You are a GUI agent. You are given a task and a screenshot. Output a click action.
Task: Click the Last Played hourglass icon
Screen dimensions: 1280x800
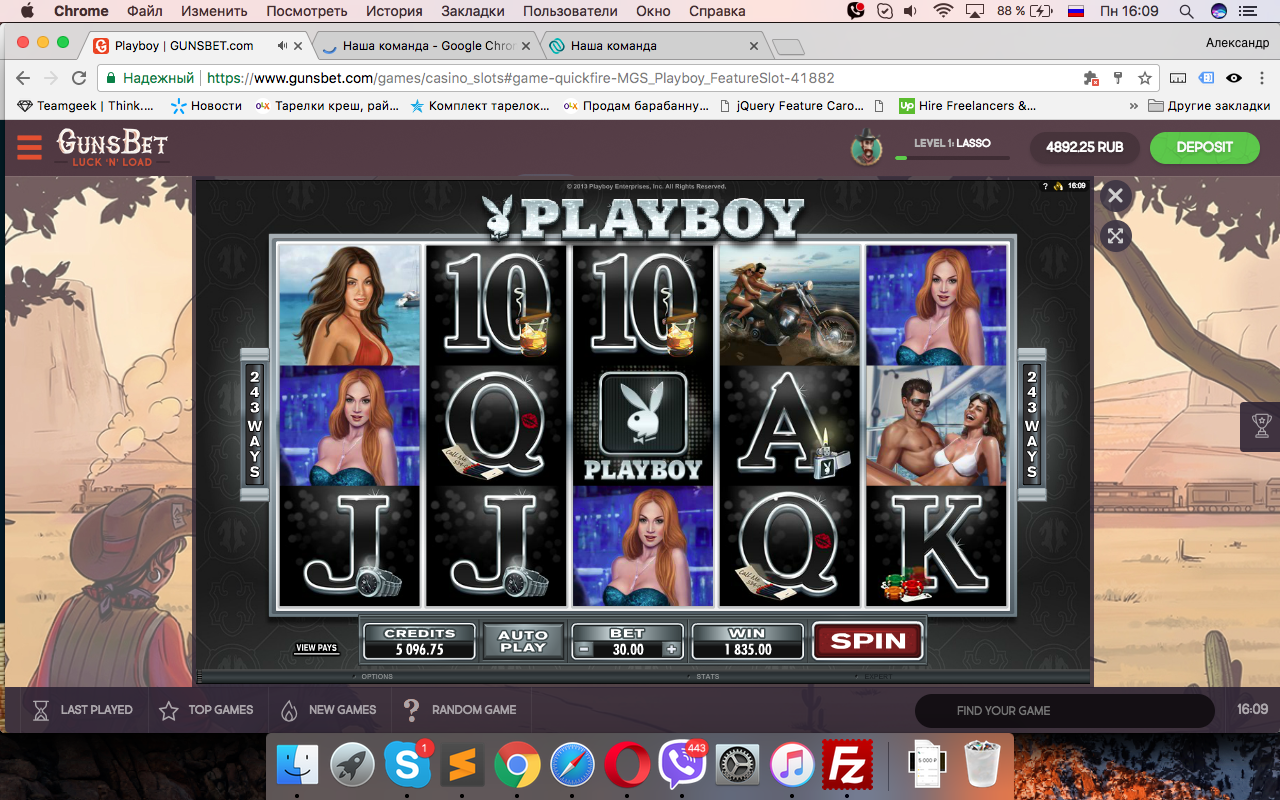coord(41,710)
